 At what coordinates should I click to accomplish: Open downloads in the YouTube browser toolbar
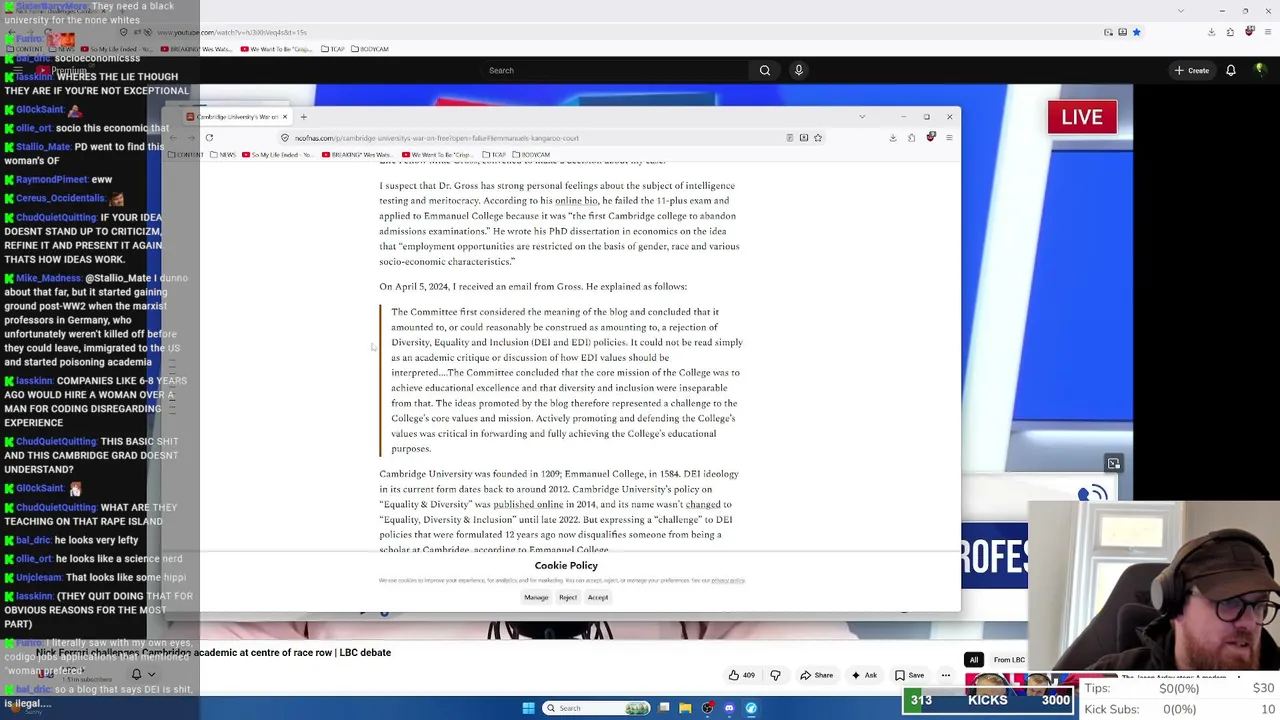[x=1211, y=32]
